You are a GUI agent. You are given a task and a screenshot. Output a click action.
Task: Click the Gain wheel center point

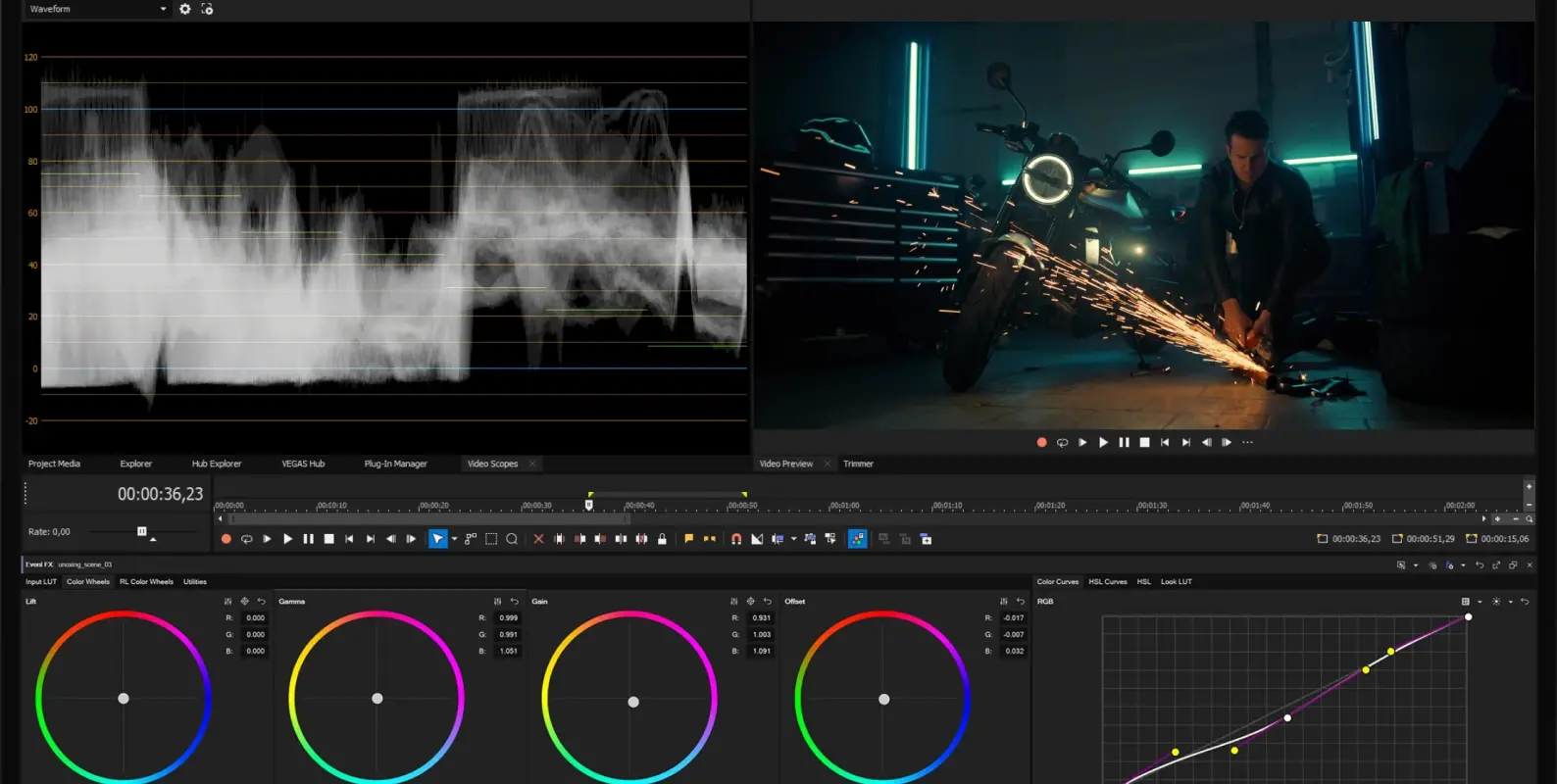633,702
